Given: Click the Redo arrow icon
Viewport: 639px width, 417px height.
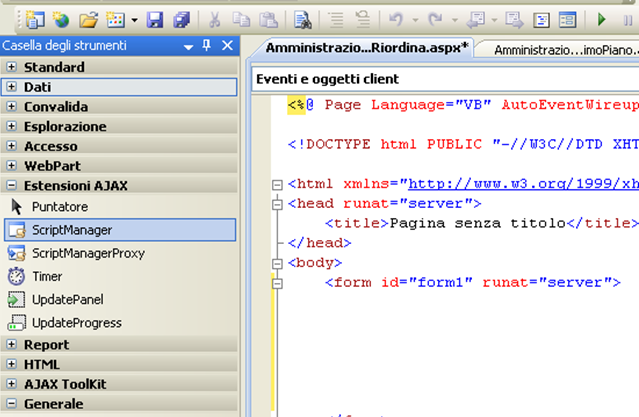Looking at the screenshot, I should pyautogui.click(x=435, y=19).
